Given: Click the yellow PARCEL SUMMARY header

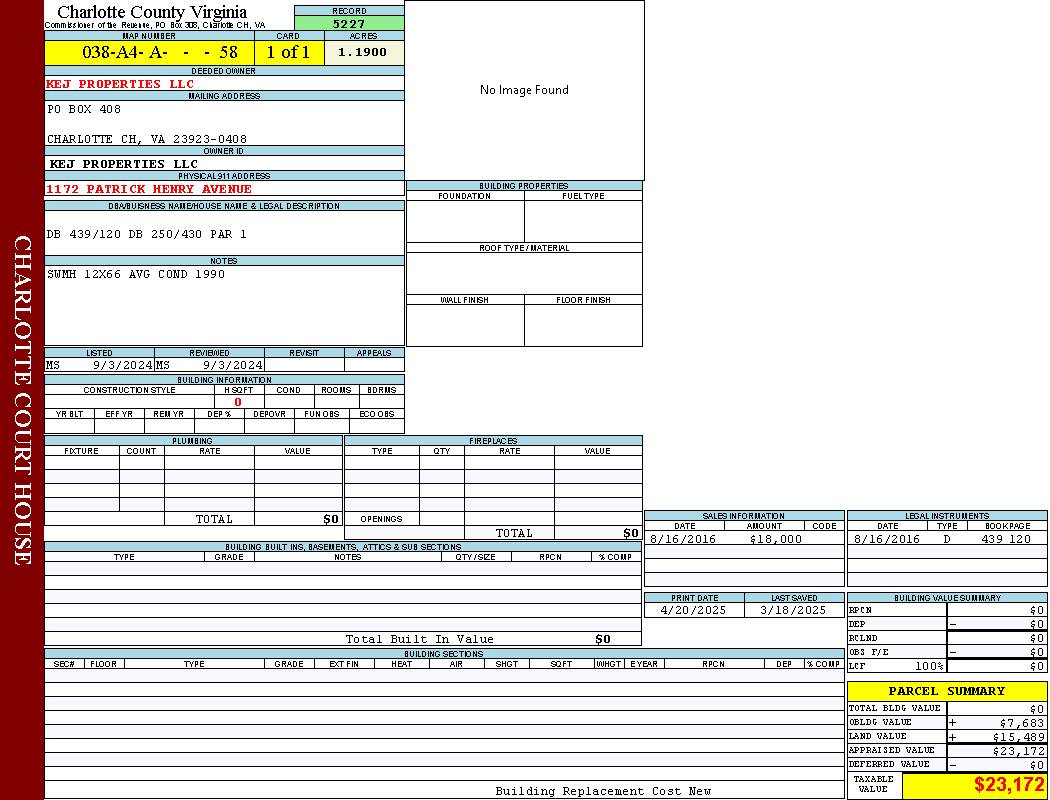Looking at the screenshot, I should [x=946, y=691].
